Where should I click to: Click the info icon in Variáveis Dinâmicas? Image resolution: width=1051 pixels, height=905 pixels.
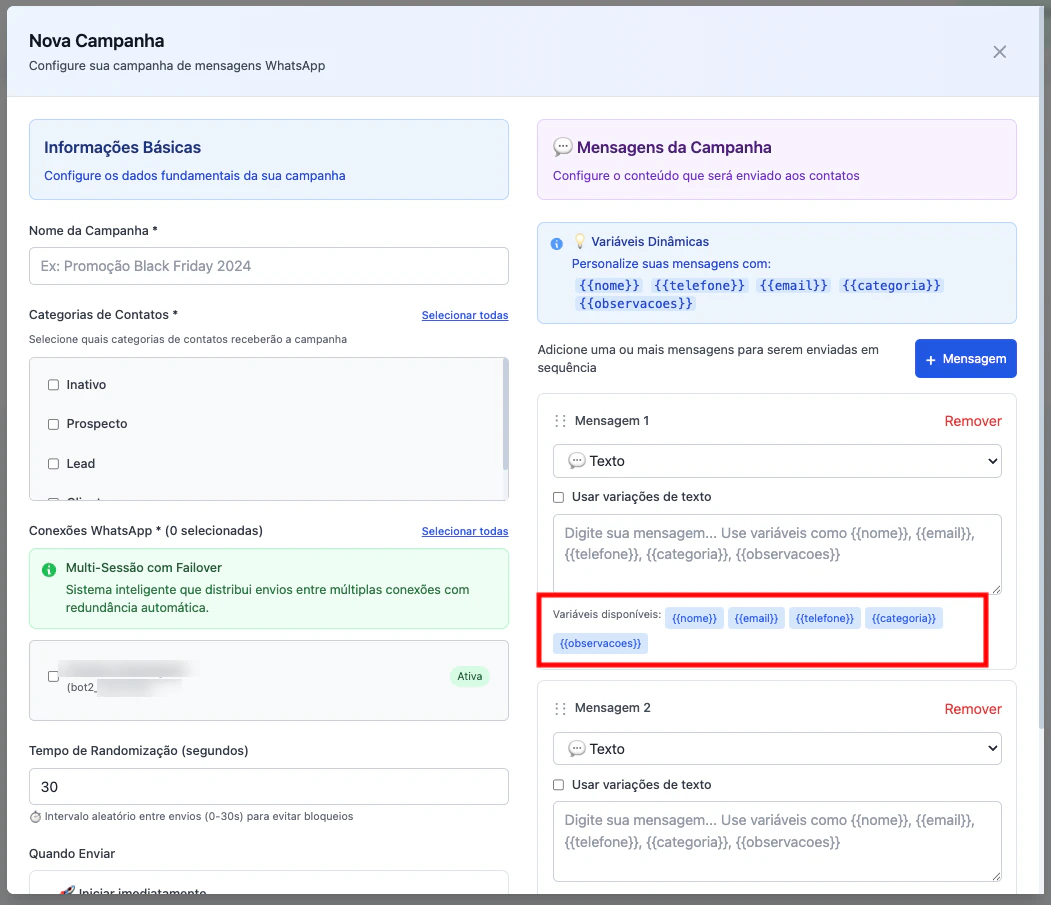pyautogui.click(x=556, y=243)
